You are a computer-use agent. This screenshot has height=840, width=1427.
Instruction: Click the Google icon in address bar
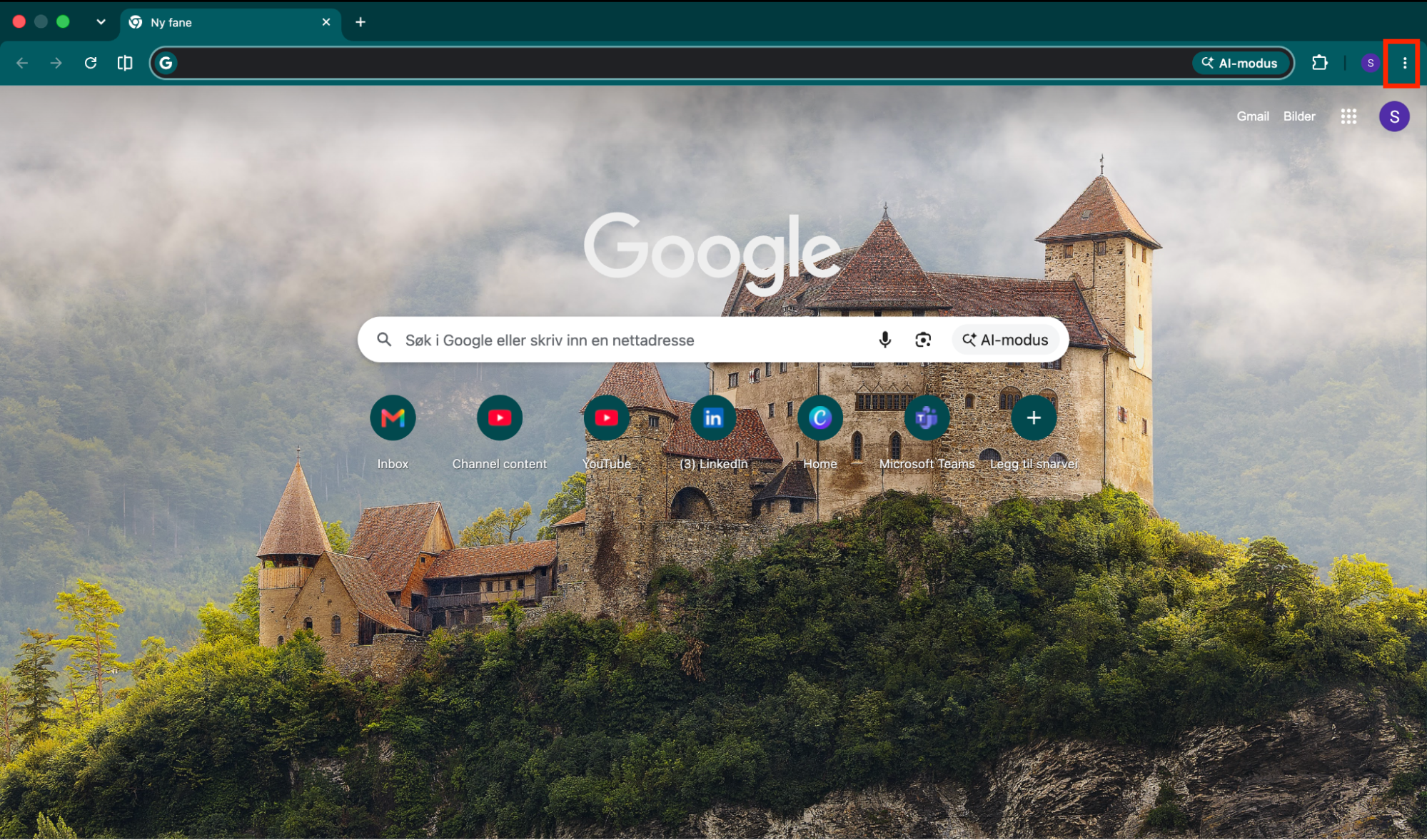[166, 64]
